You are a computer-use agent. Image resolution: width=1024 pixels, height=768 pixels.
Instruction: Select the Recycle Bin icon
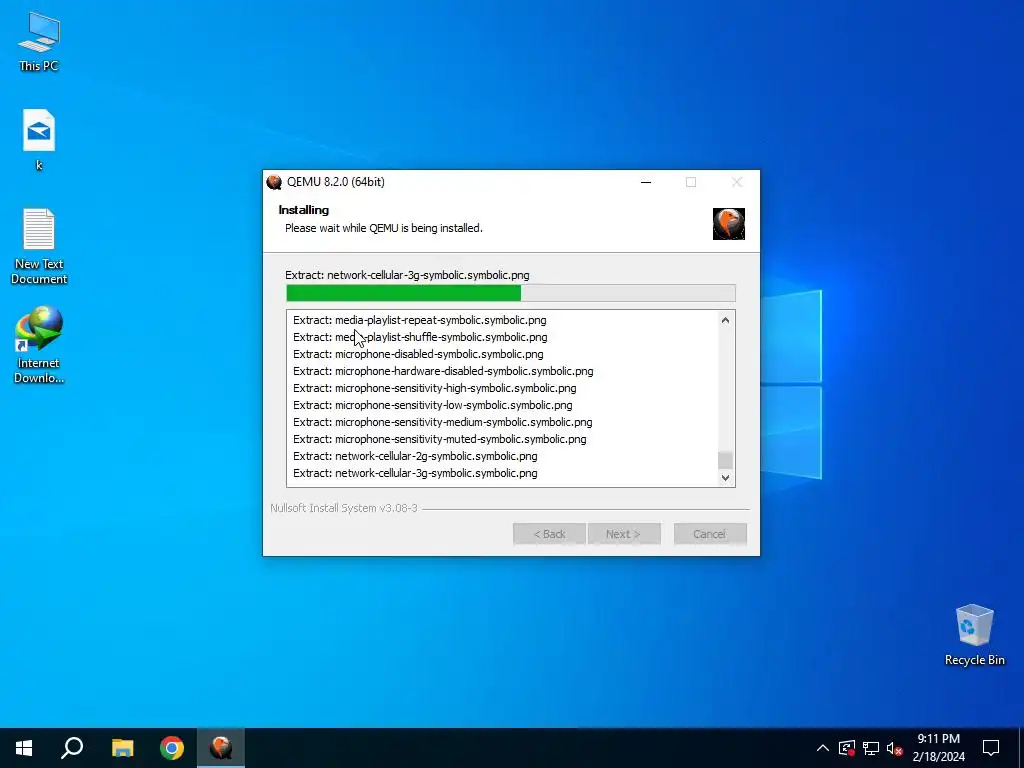pyautogui.click(x=974, y=635)
